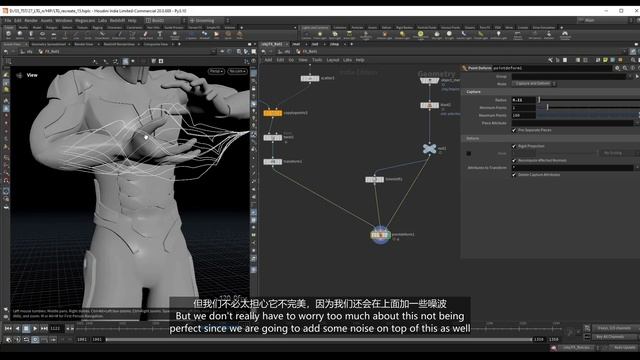Click the Point Light shelf tool
640x360 pixels.
320,35
